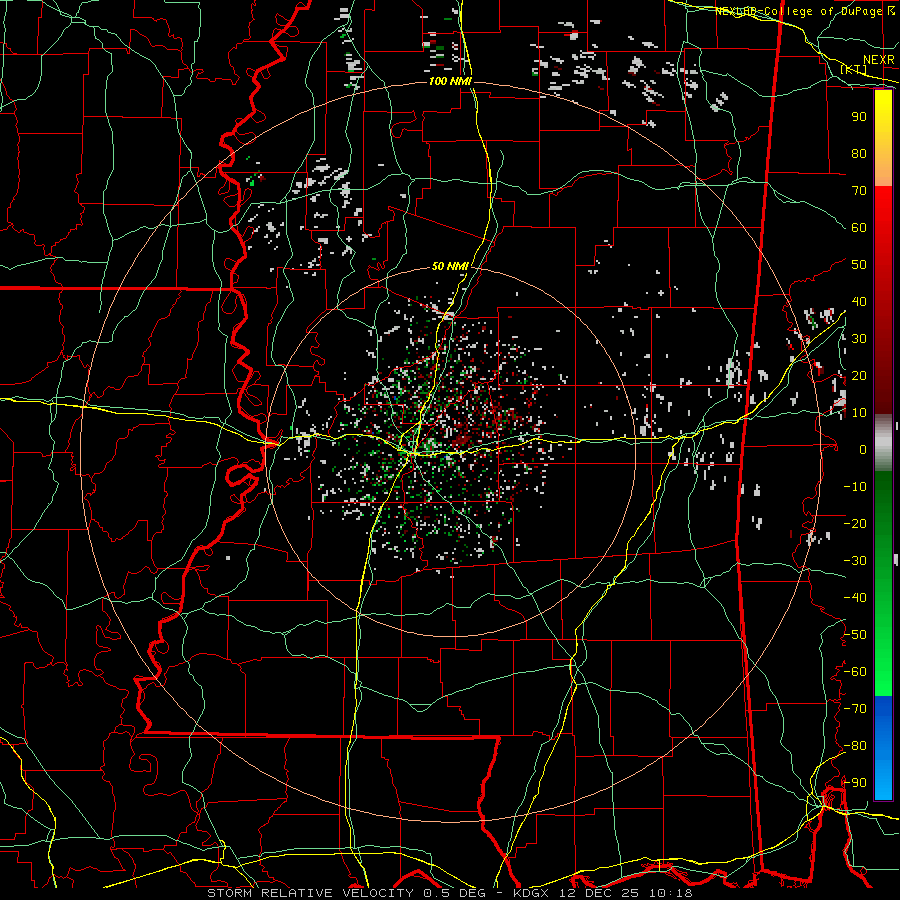Click the 30 value on velocity scale
Screen dimensions: 900x900
tap(859, 339)
